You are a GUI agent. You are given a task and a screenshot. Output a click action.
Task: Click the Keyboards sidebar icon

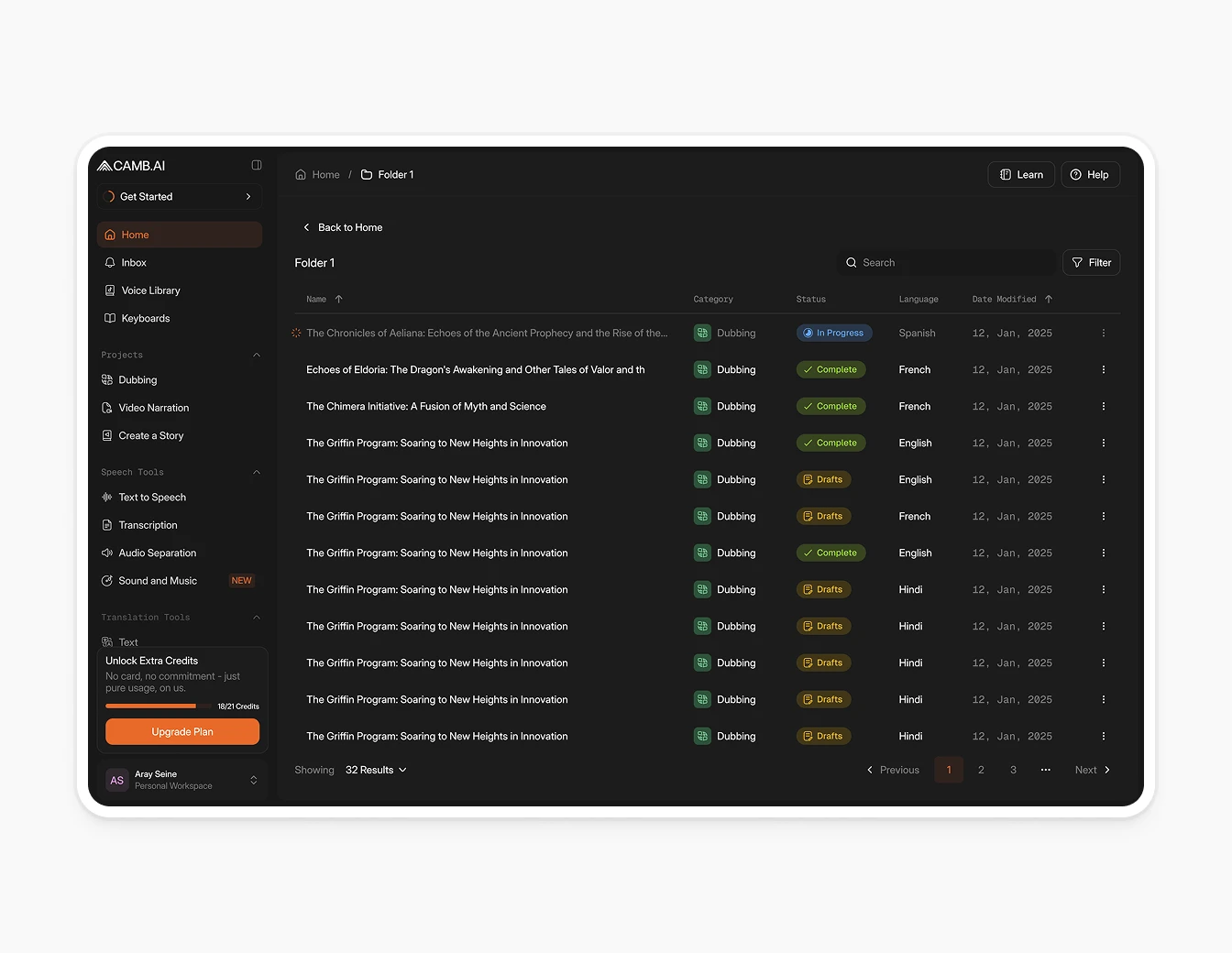(x=108, y=318)
